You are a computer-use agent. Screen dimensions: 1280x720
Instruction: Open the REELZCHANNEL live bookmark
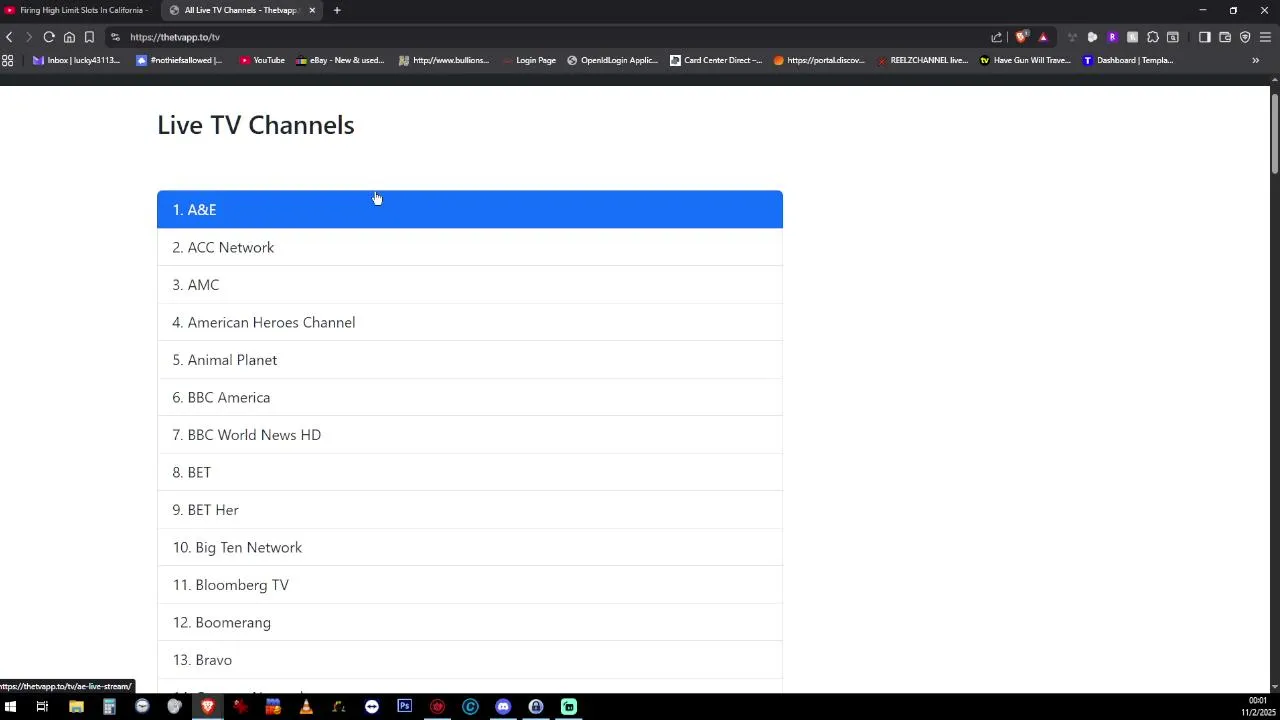(922, 60)
